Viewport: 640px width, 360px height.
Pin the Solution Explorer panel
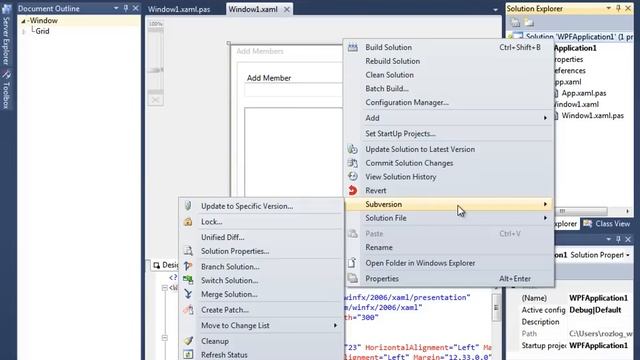618,8
